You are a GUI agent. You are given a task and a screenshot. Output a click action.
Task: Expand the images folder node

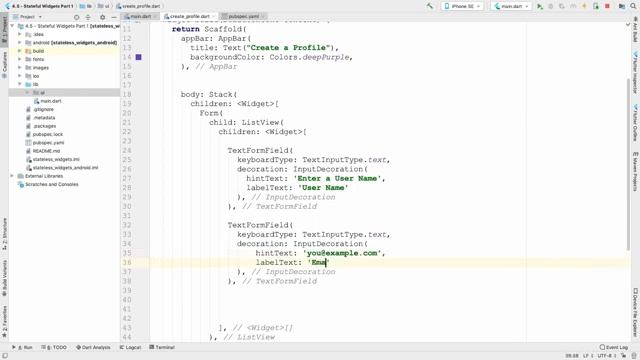pos(20,68)
